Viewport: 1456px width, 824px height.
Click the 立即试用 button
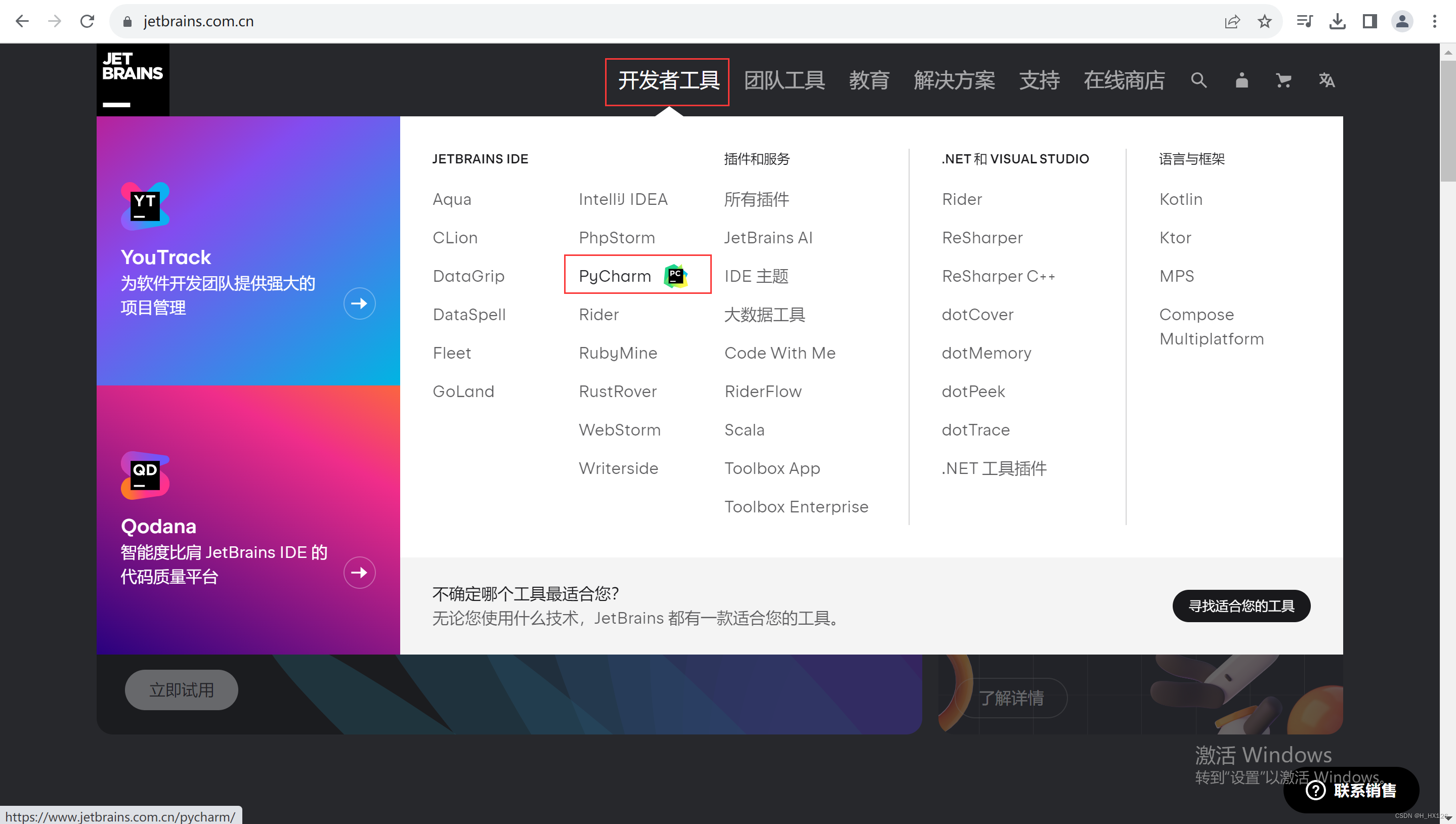click(x=181, y=690)
